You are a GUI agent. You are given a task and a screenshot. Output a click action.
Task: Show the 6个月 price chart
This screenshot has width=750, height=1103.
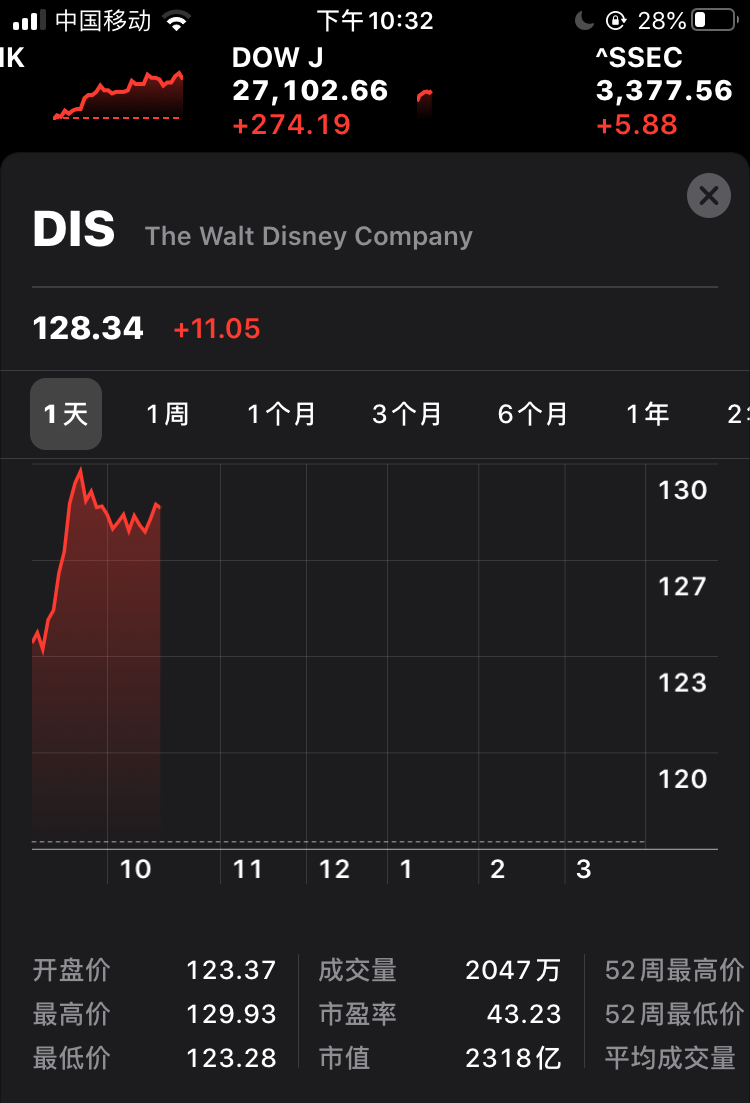pyautogui.click(x=532, y=414)
